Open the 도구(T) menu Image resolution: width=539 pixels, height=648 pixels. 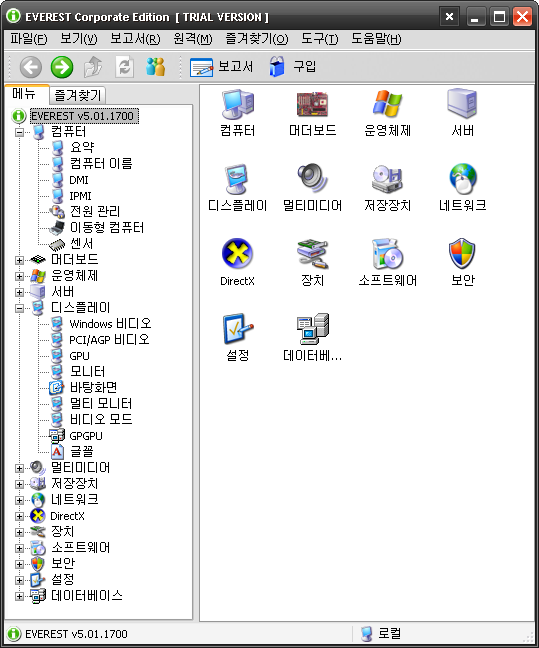[x=320, y=39]
